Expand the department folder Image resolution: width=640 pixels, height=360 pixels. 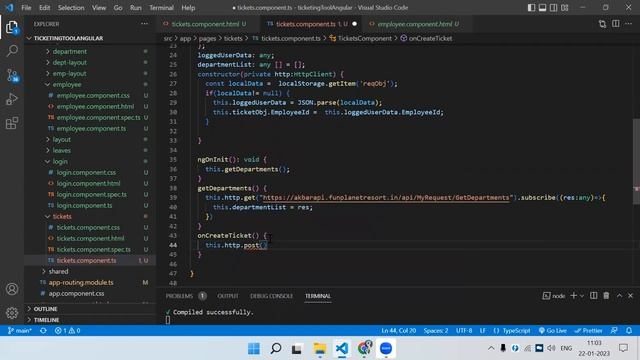pos(70,51)
